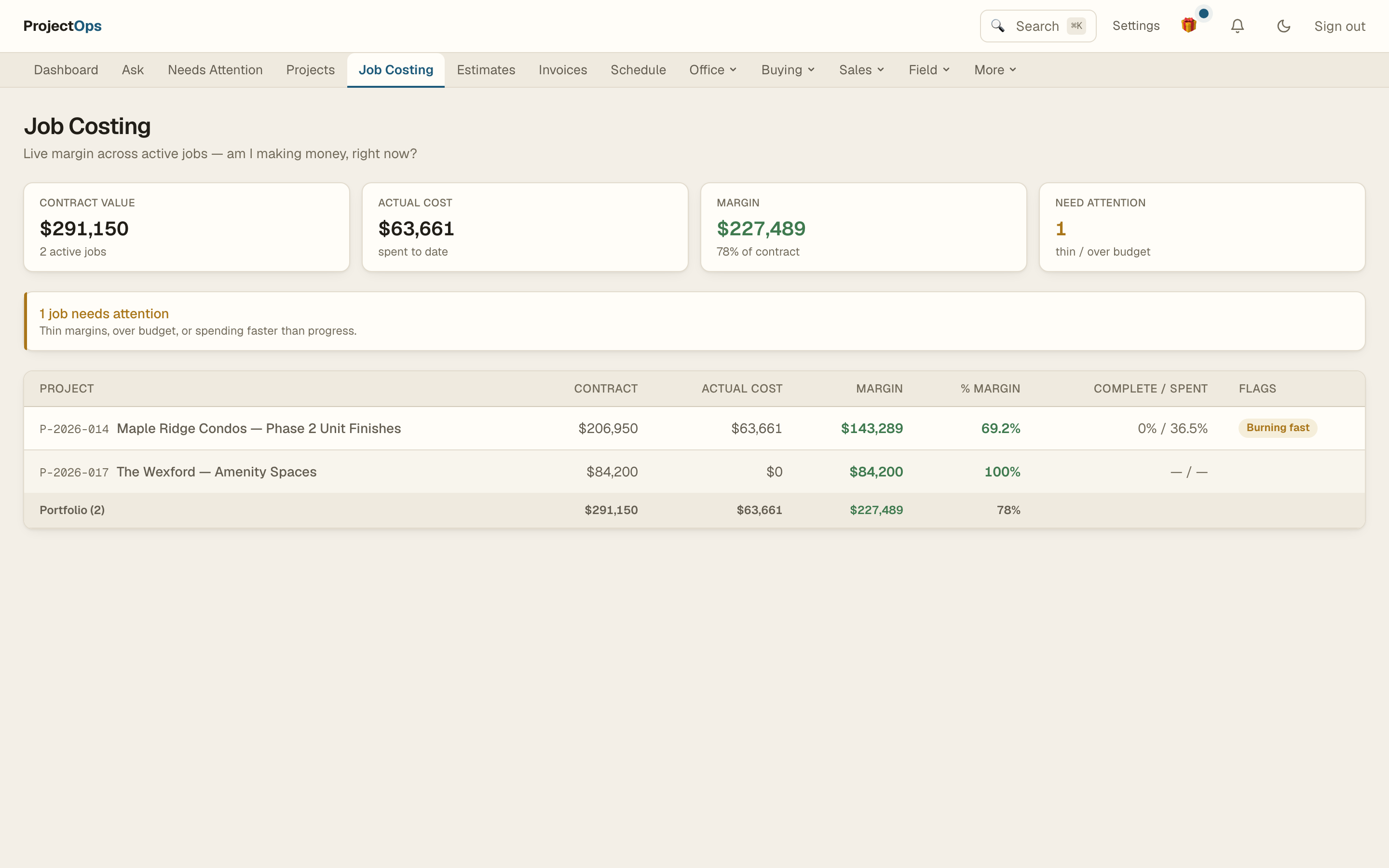The height and width of the screenshot is (868, 1389).
Task: Click the Contract Value summary card
Action: 187,227
